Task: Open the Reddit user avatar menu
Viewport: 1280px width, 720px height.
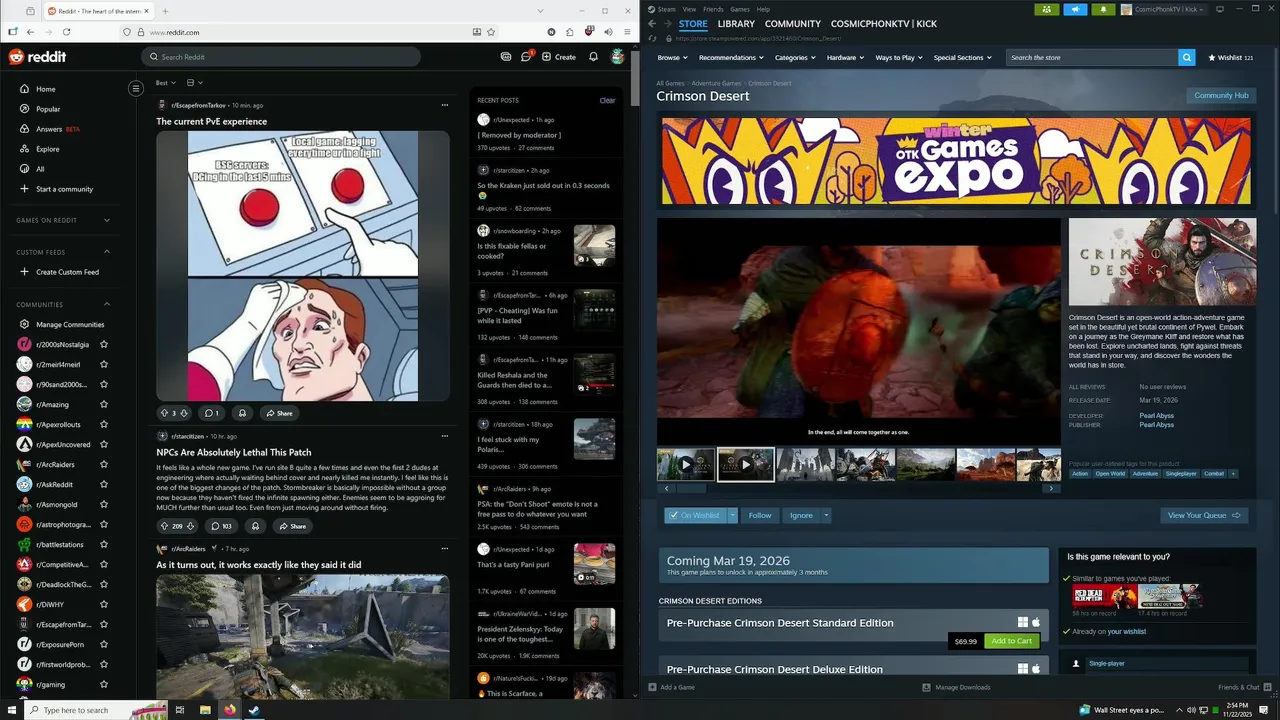Action: pyautogui.click(x=618, y=57)
